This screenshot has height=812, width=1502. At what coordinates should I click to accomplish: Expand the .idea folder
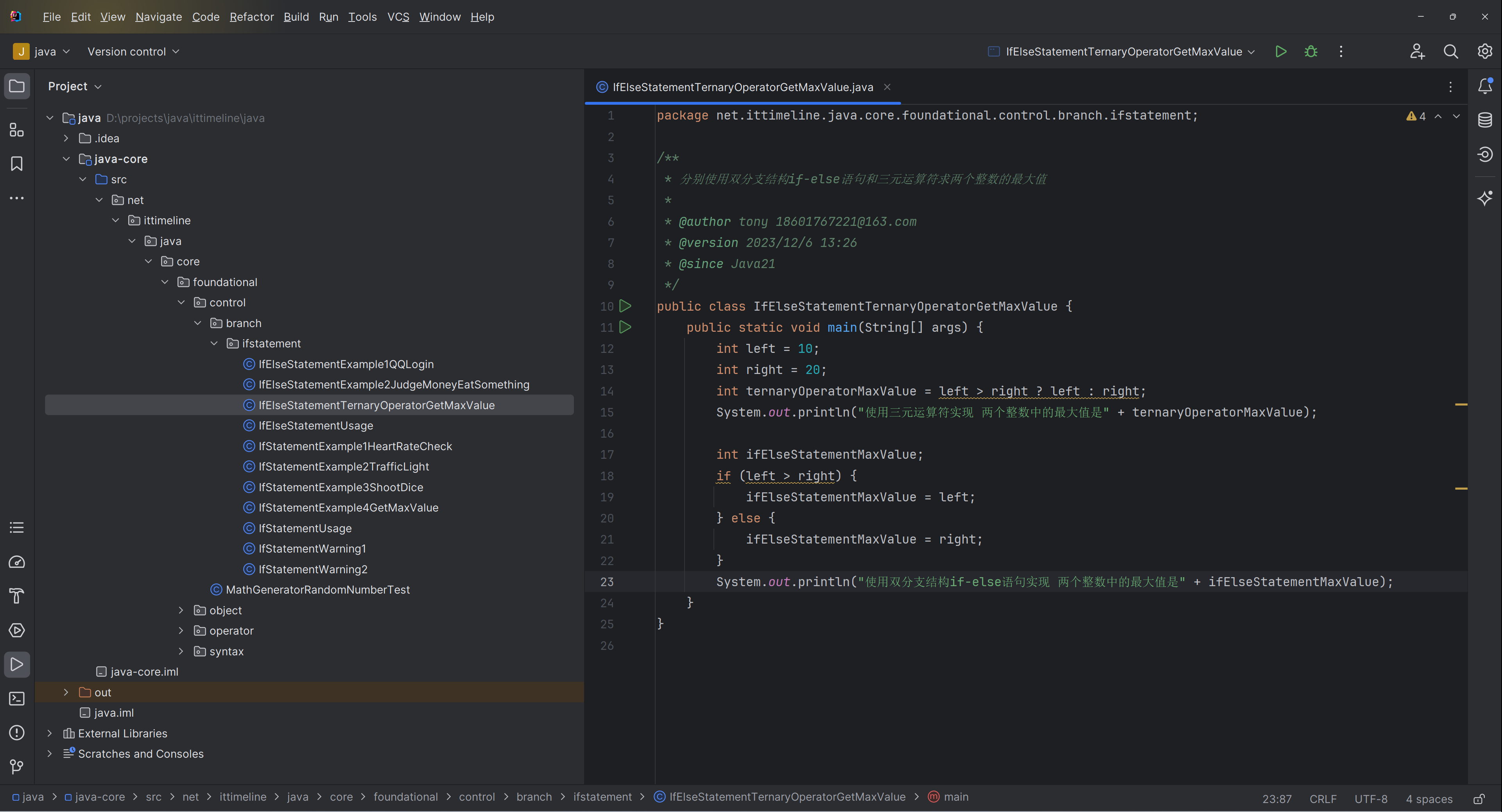66,138
